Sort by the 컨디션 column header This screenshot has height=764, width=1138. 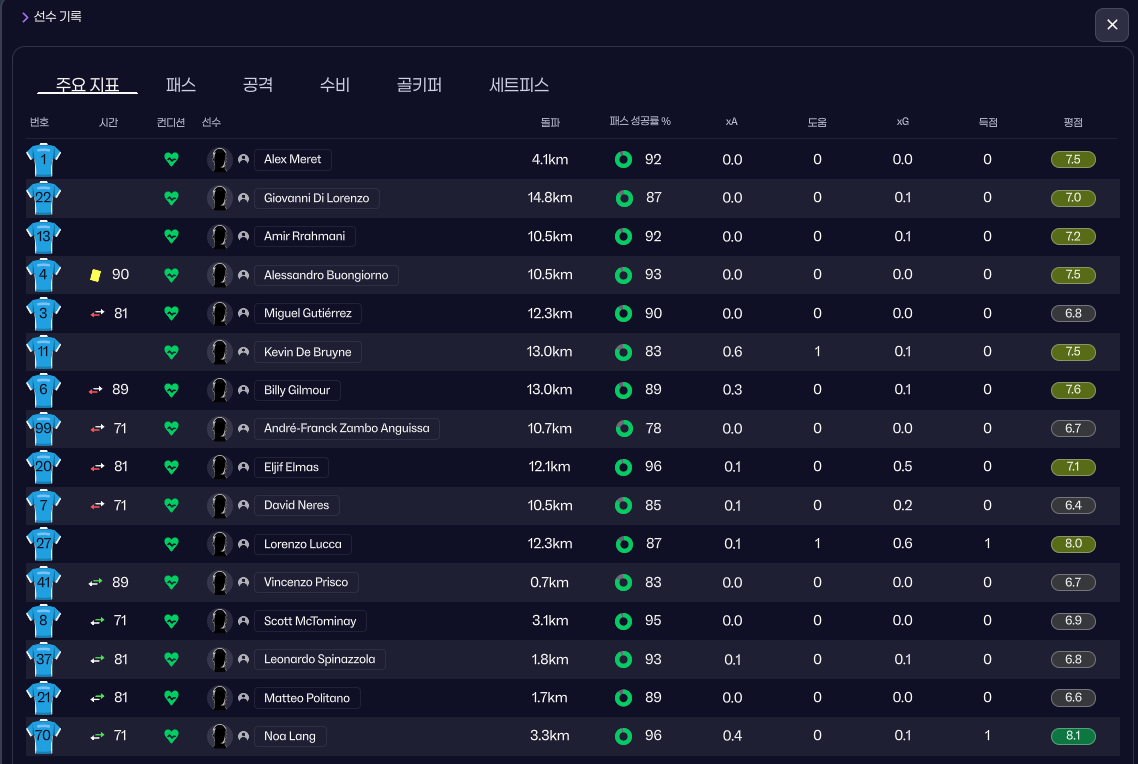click(171, 123)
